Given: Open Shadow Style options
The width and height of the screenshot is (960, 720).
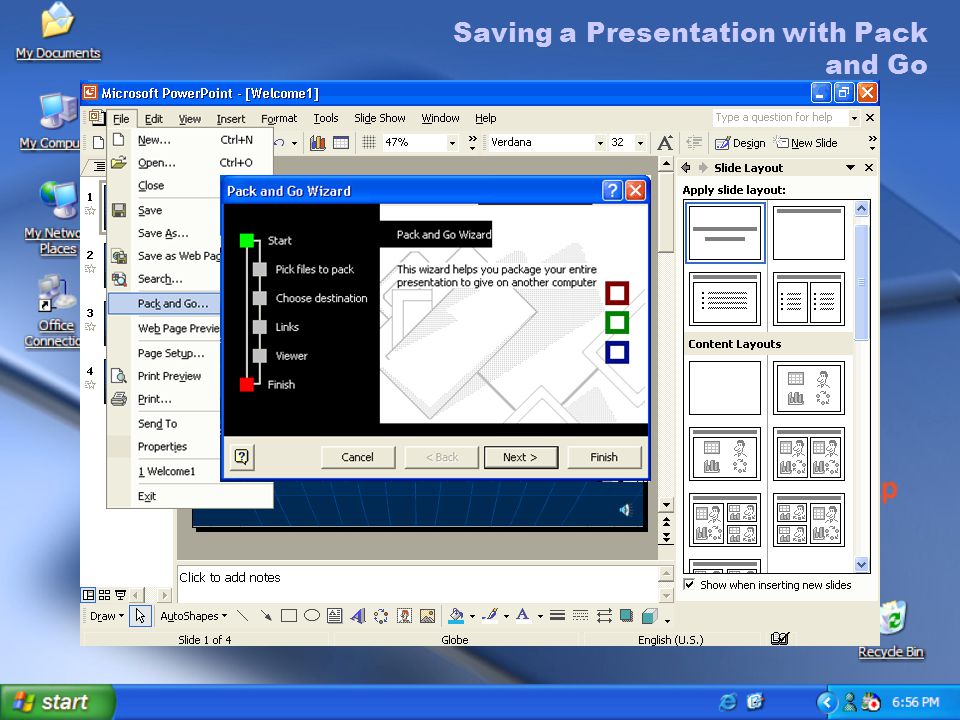Looking at the screenshot, I should click(626, 615).
